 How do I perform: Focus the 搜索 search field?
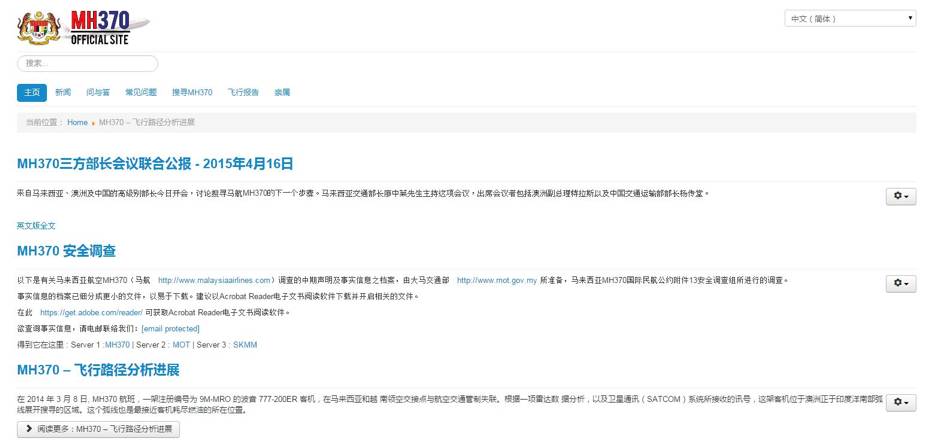88,63
